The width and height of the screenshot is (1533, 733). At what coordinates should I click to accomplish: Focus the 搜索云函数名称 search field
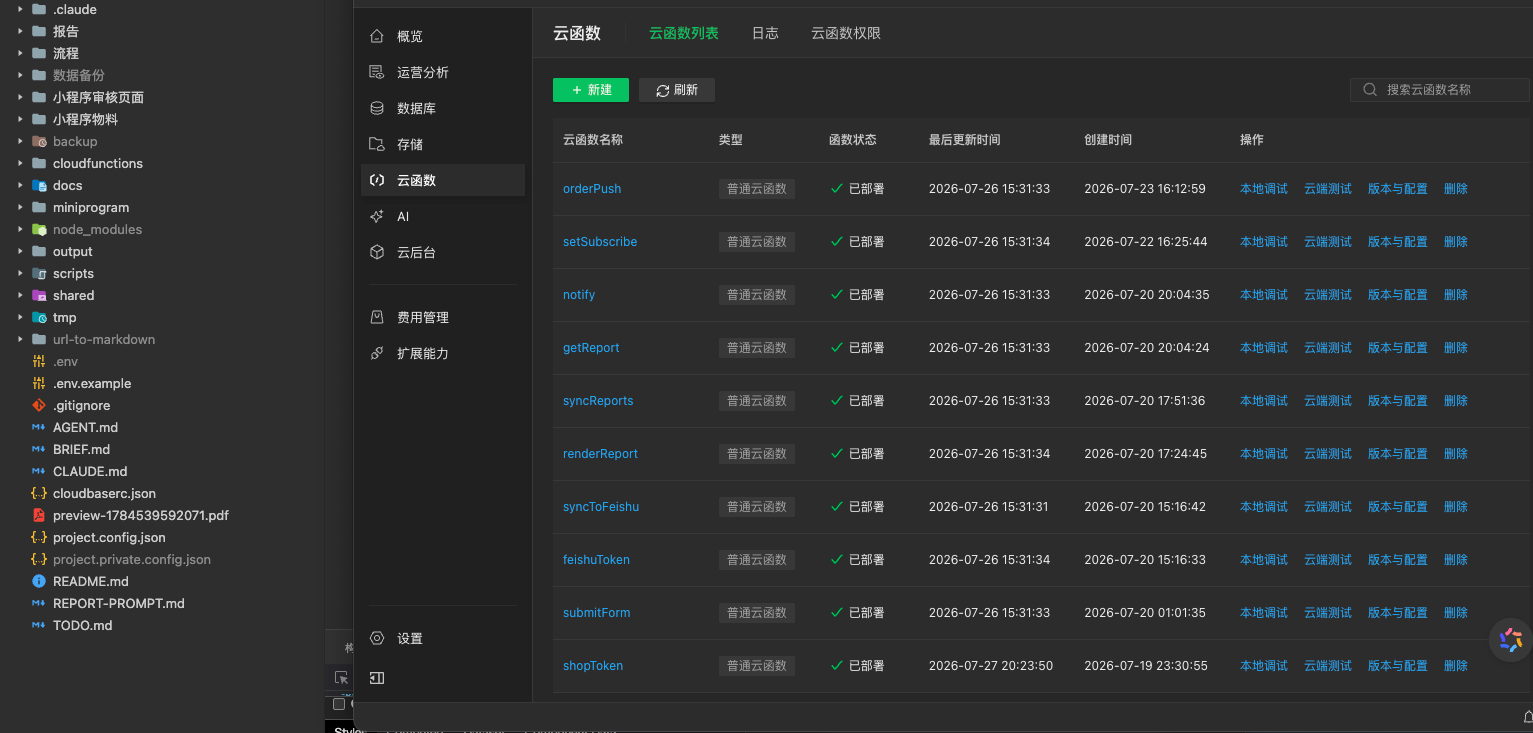pyautogui.click(x=1442, y=90)
